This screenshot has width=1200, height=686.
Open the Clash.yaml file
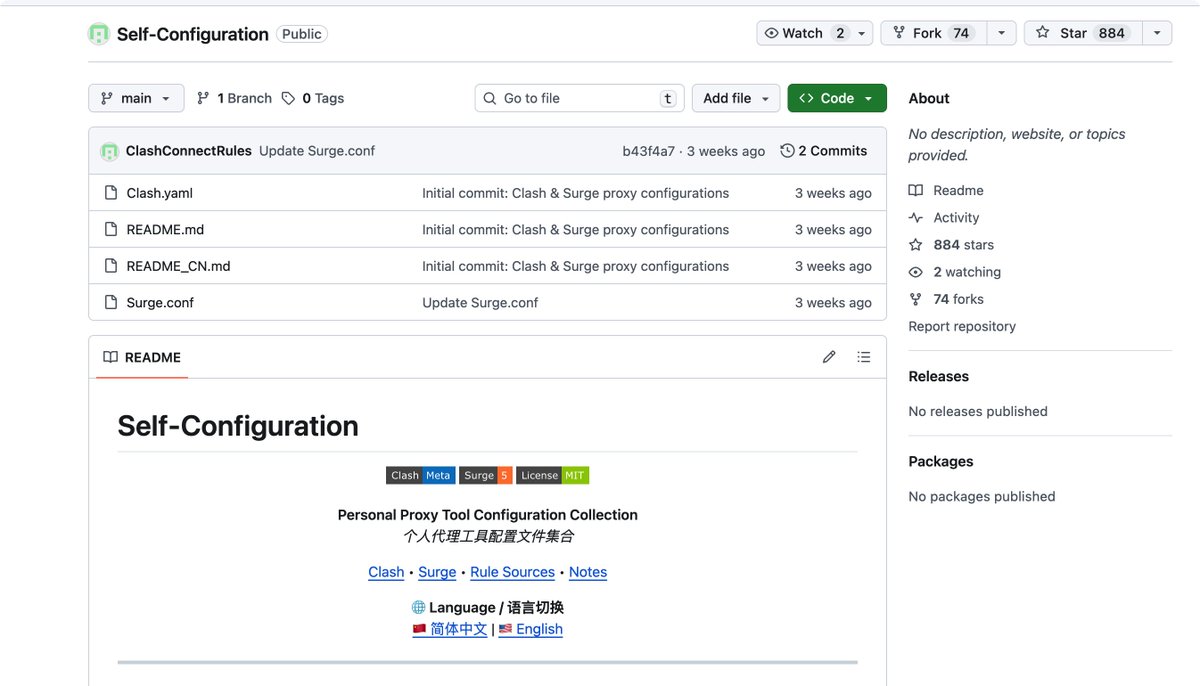coord(159,193)
